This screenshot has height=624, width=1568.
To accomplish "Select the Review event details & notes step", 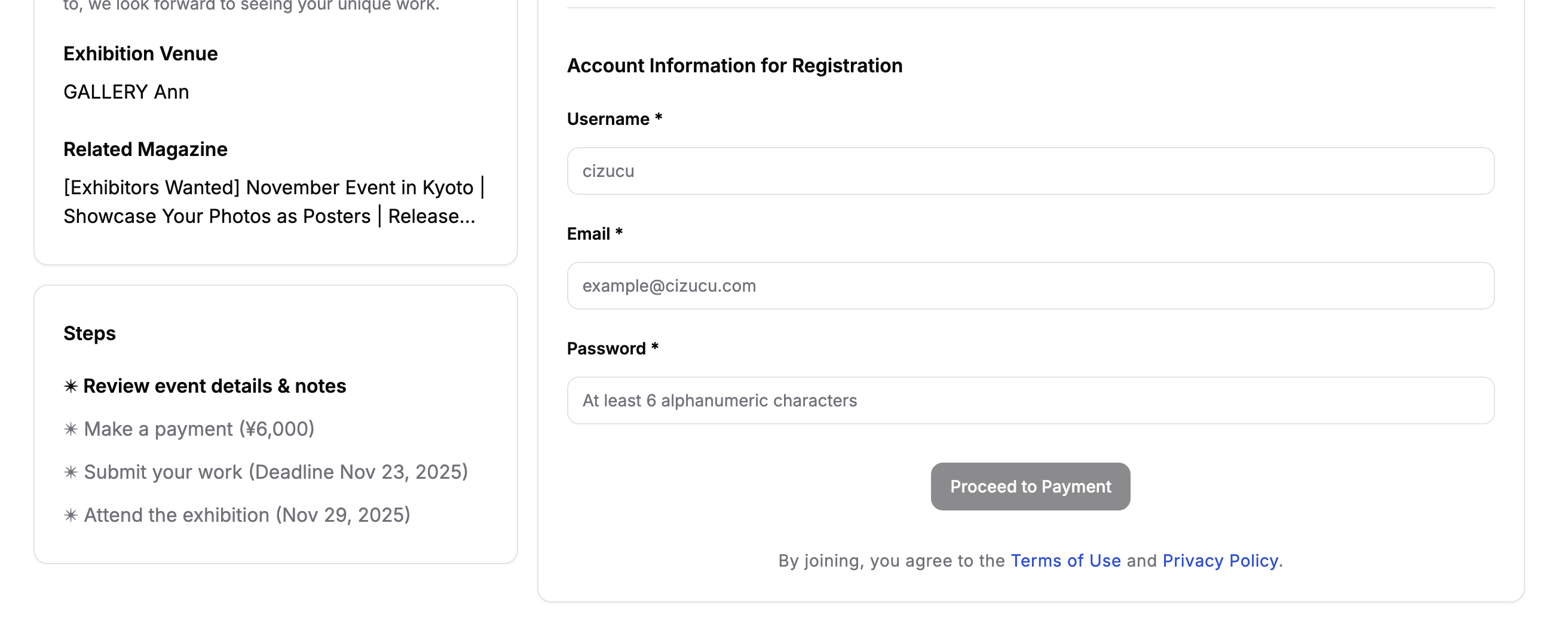I will (x=215, y=387).
